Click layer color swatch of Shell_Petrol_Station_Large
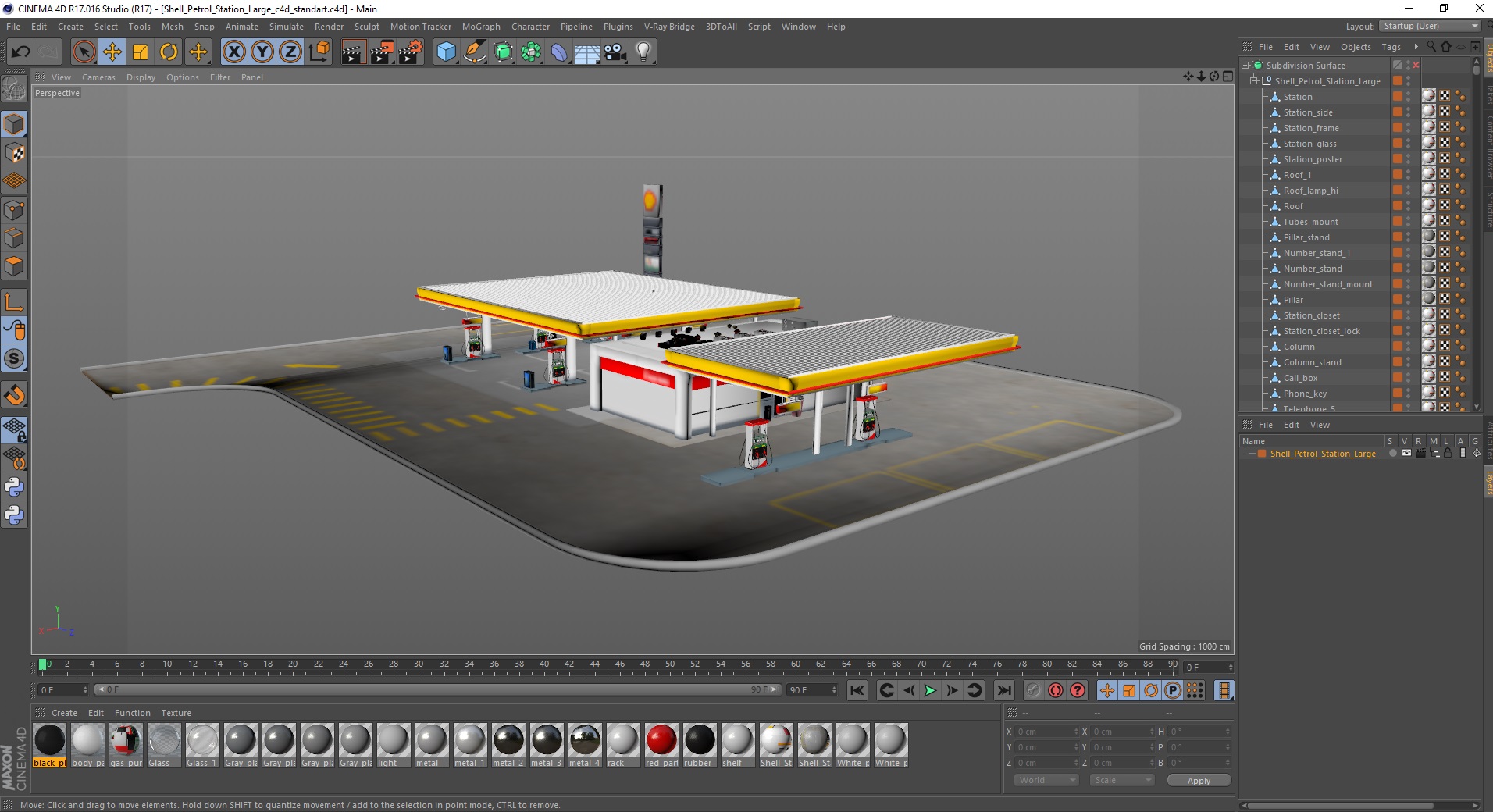 point(1262,454)
